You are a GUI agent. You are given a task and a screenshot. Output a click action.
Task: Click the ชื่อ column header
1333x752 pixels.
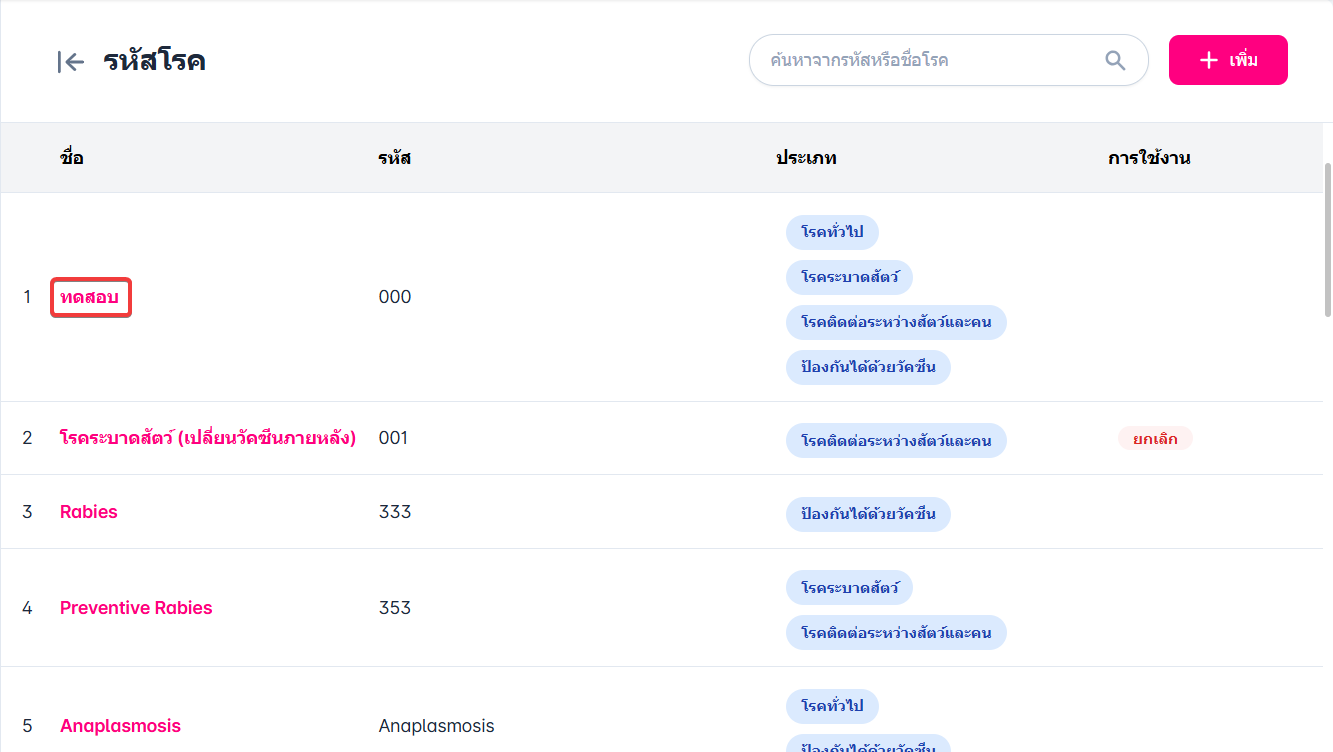click(x=72, y=158)
